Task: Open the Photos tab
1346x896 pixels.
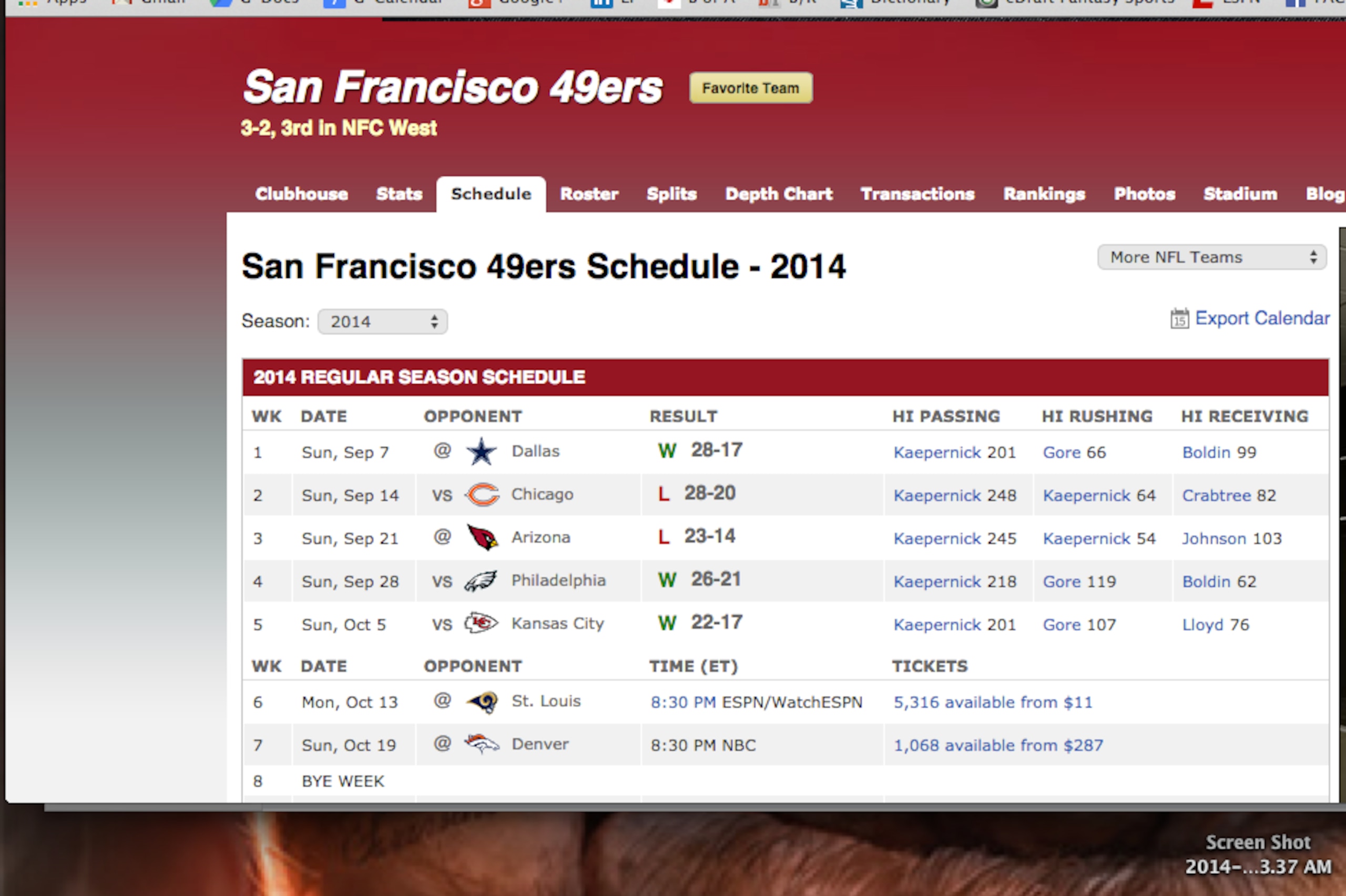Action: 1144,194
